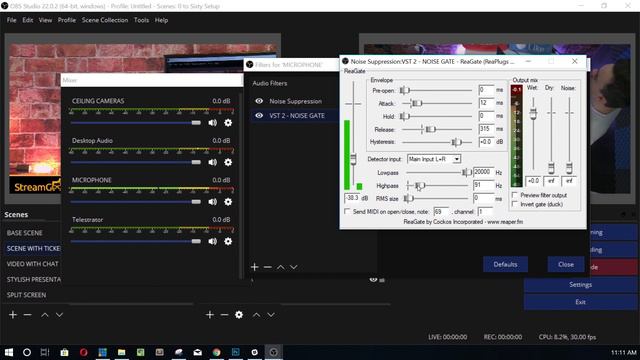Image resolution: width=640 pixels, height=360 pixels.
Task: Click the Attack slider handle
Action: 416,103
